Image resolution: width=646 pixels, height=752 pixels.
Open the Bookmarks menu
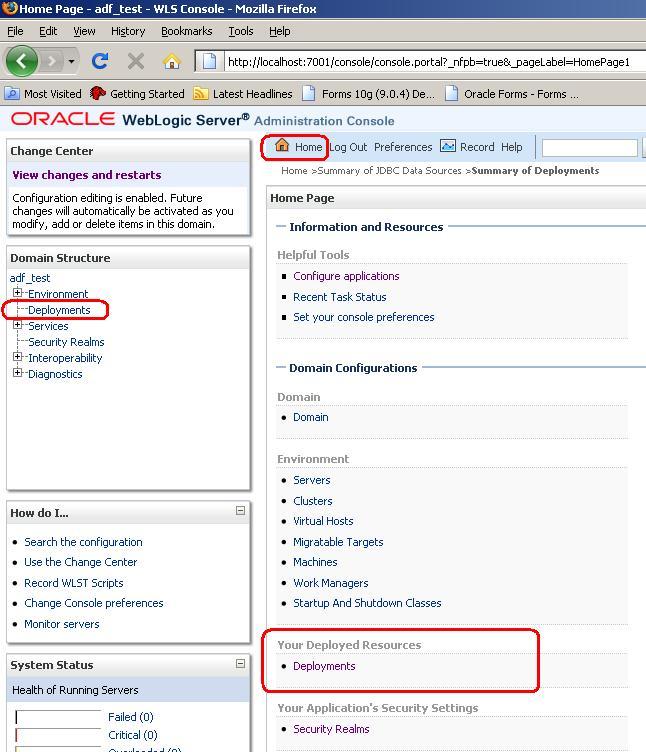coord(186,31)
